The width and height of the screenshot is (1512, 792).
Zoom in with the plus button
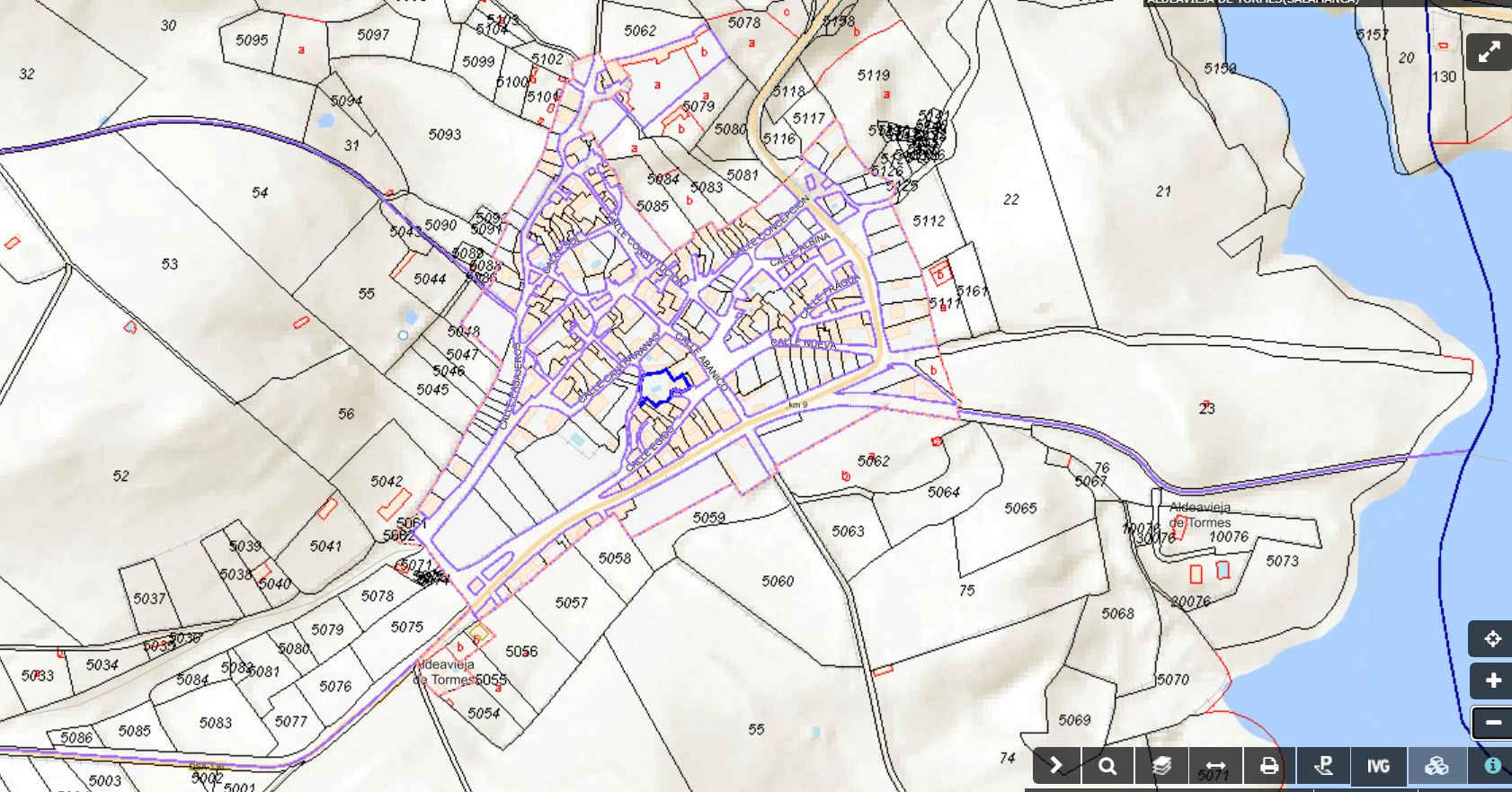1491,681
